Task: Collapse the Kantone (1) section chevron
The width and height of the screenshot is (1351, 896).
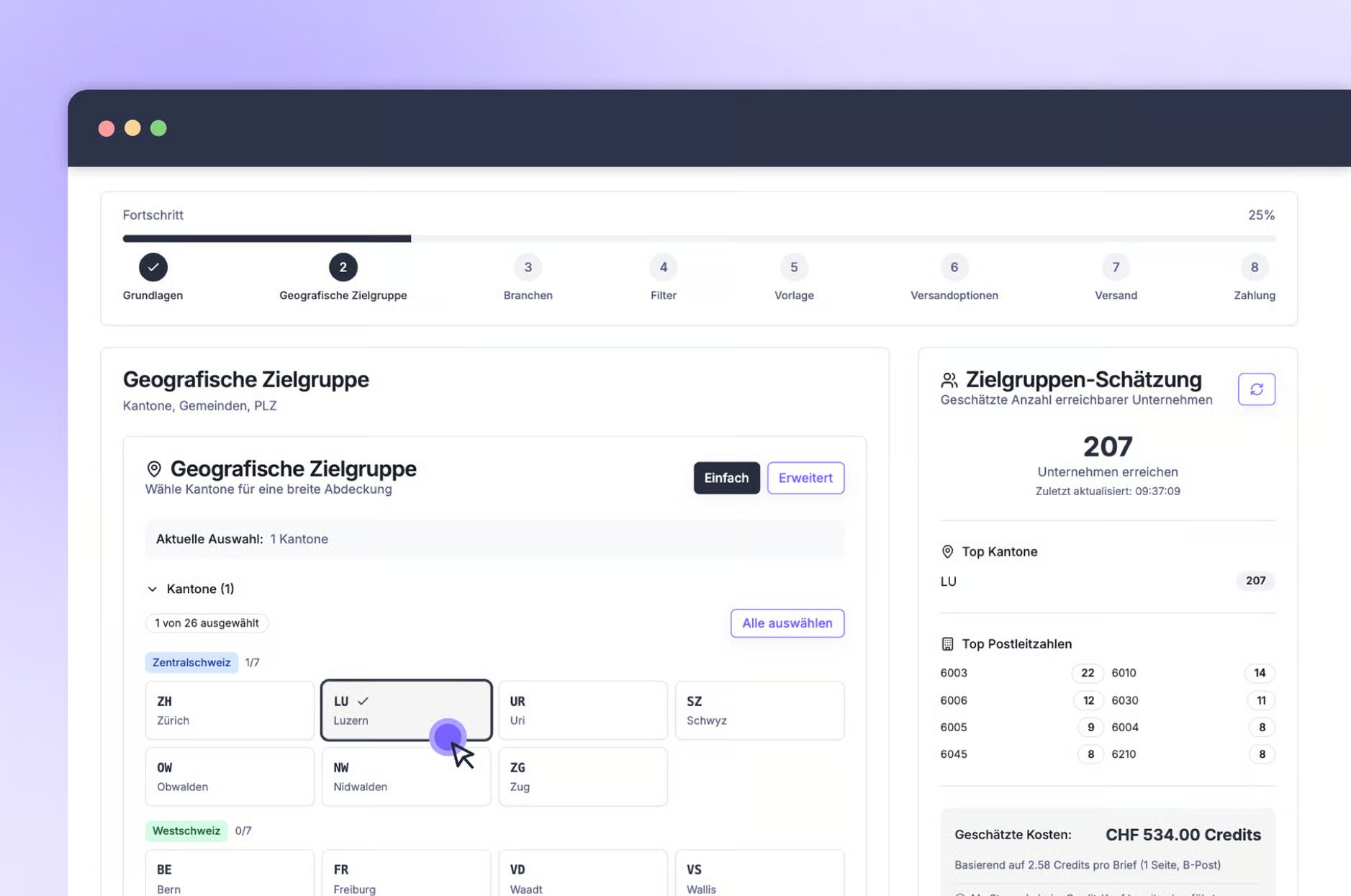Action: point(152,589)
